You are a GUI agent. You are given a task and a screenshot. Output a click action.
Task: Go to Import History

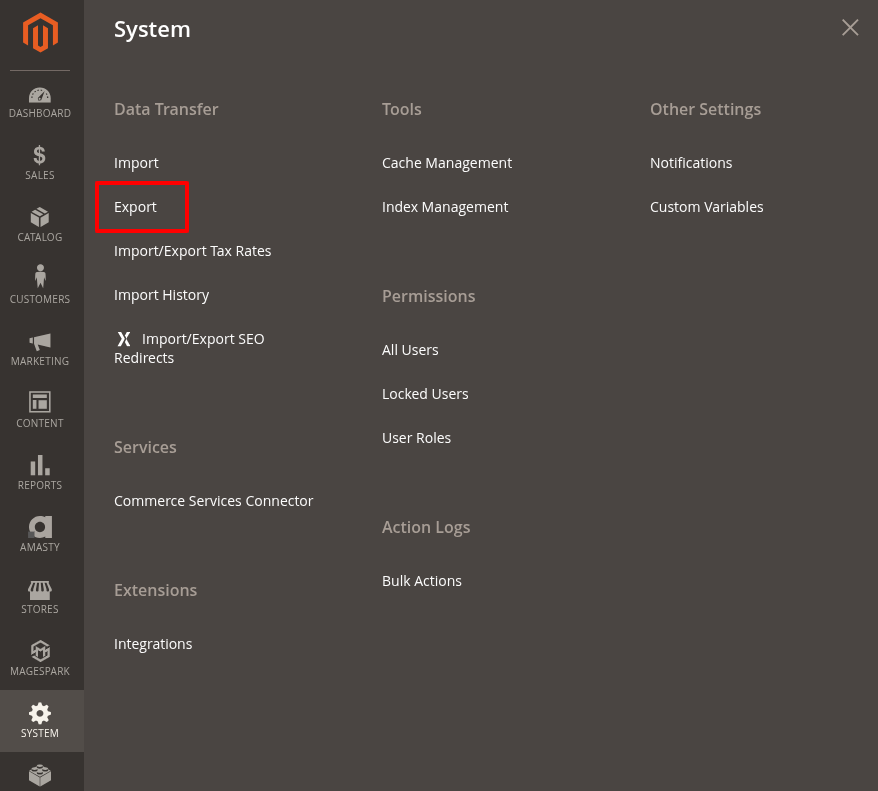[161, 295]
